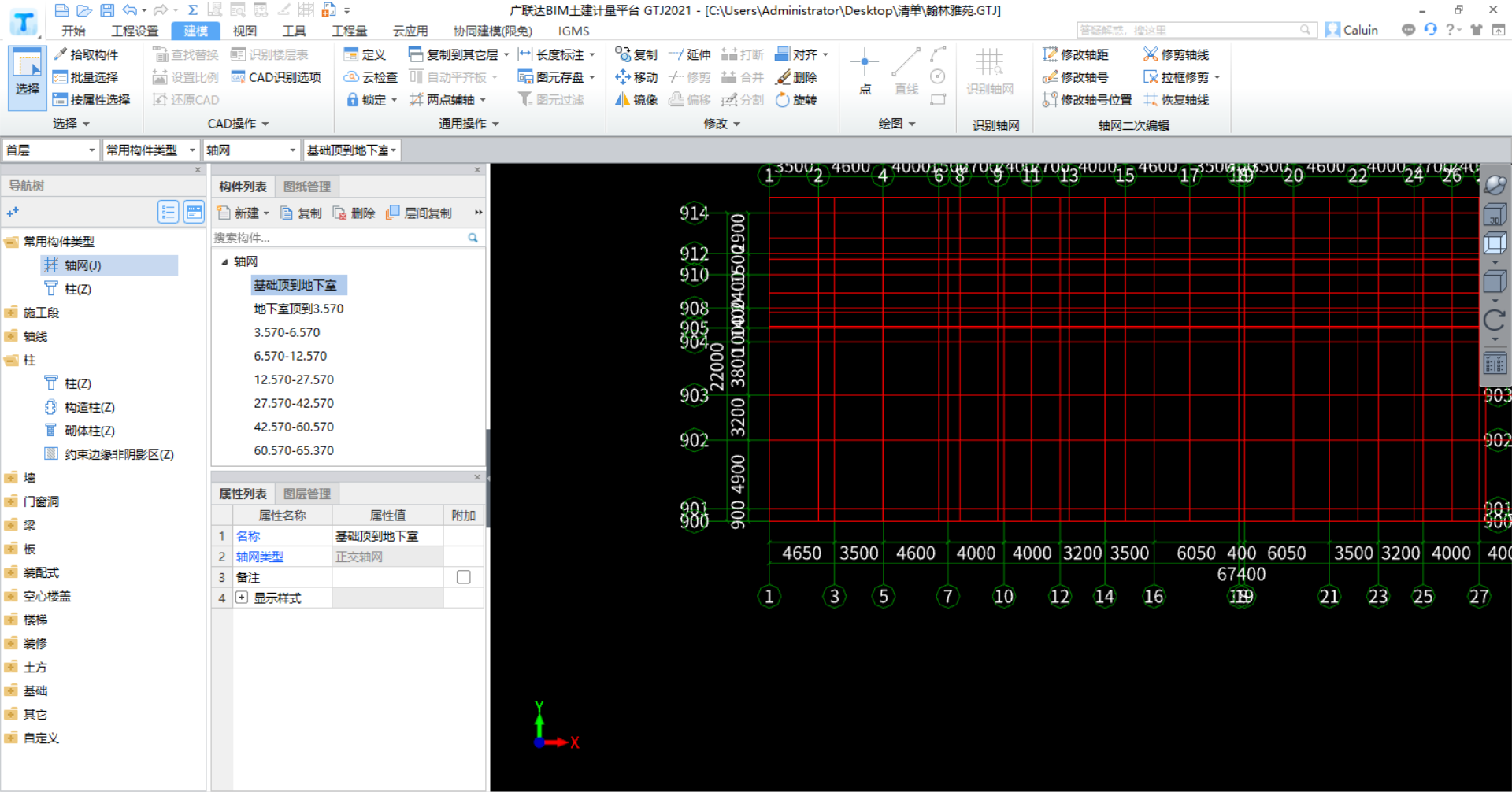Click 层间复制 inter-floor copy button
The height and width of the screenshot is (792, 1512).
coord(419,213)
